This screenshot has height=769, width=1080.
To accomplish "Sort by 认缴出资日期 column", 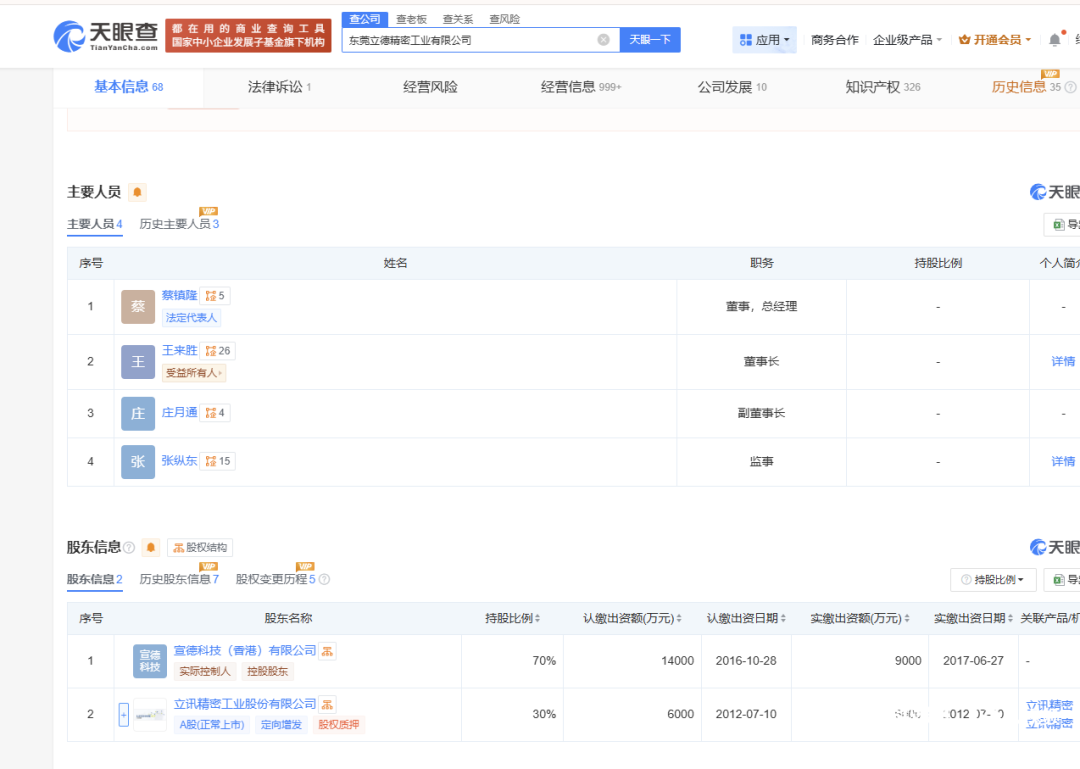I will click(748, 619).
